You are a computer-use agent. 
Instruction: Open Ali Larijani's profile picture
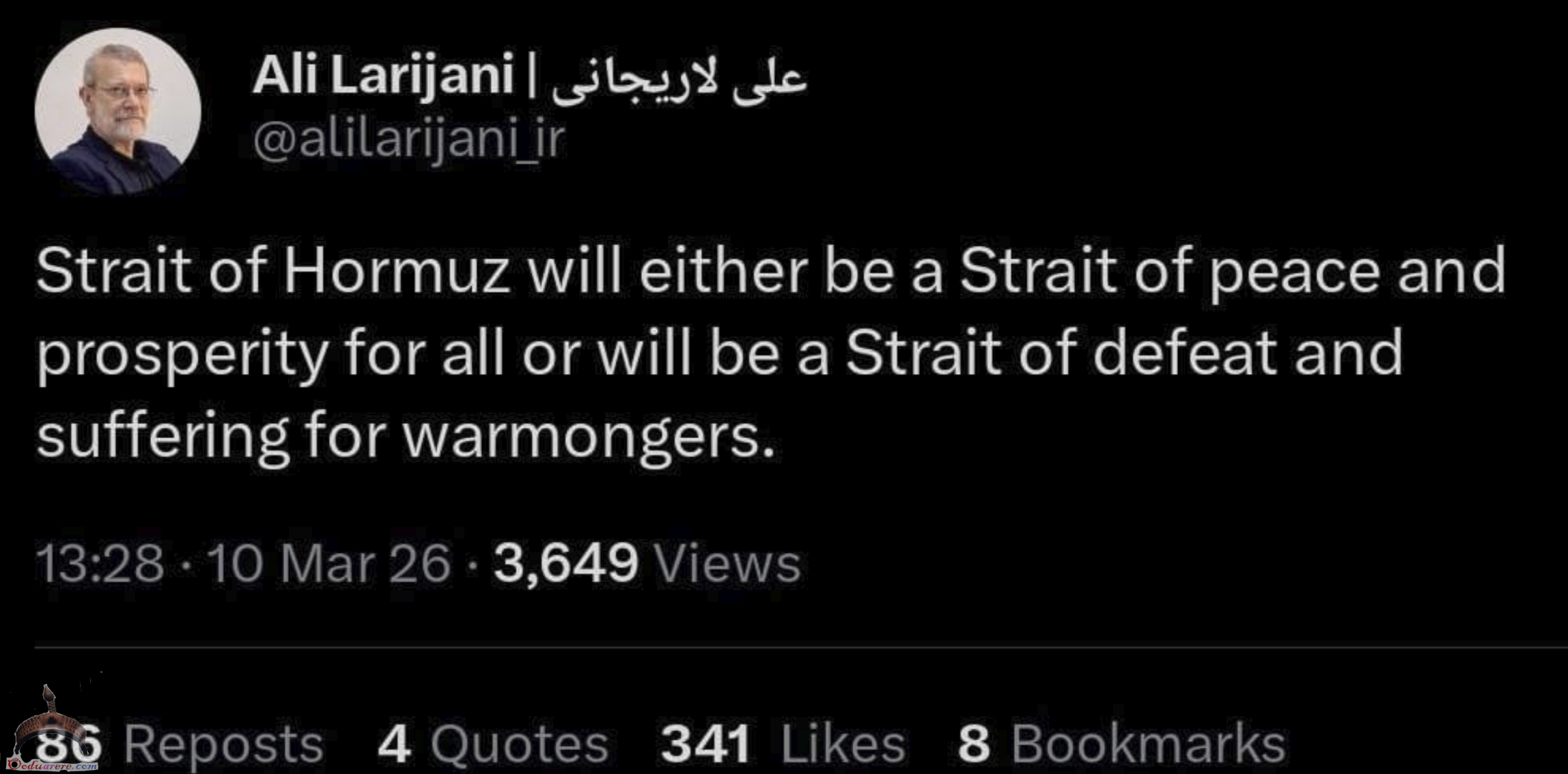coord(118,111)
